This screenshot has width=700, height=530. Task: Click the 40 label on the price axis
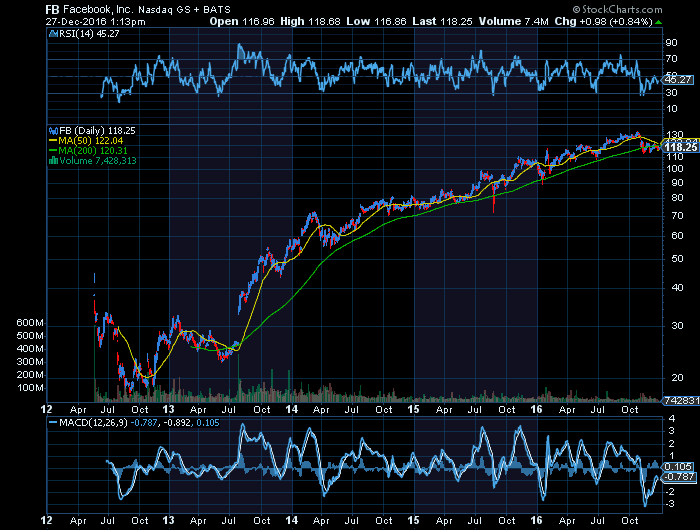(677, 288)
